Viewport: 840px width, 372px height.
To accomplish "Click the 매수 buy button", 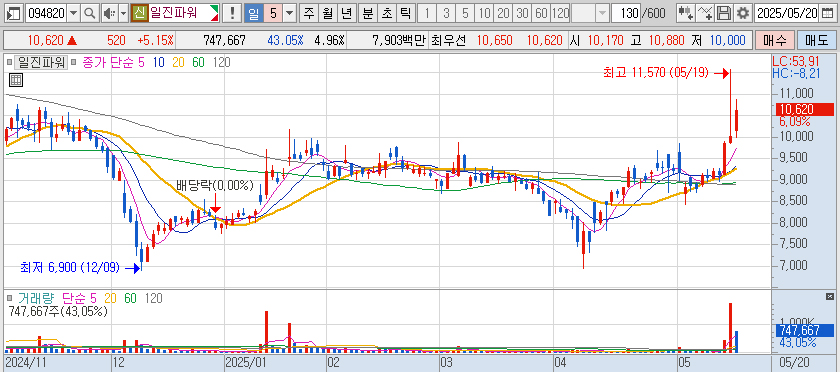I will tap(774, 40).
